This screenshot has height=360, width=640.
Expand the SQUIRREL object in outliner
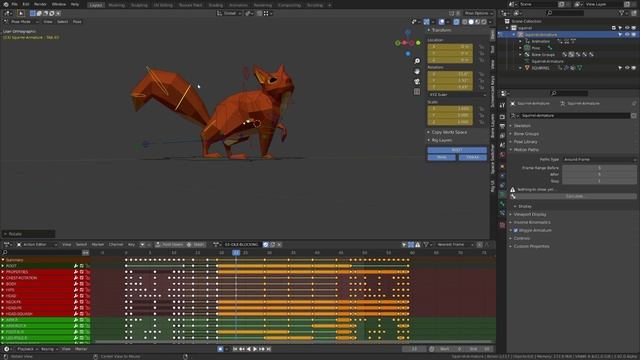[520, 68]
